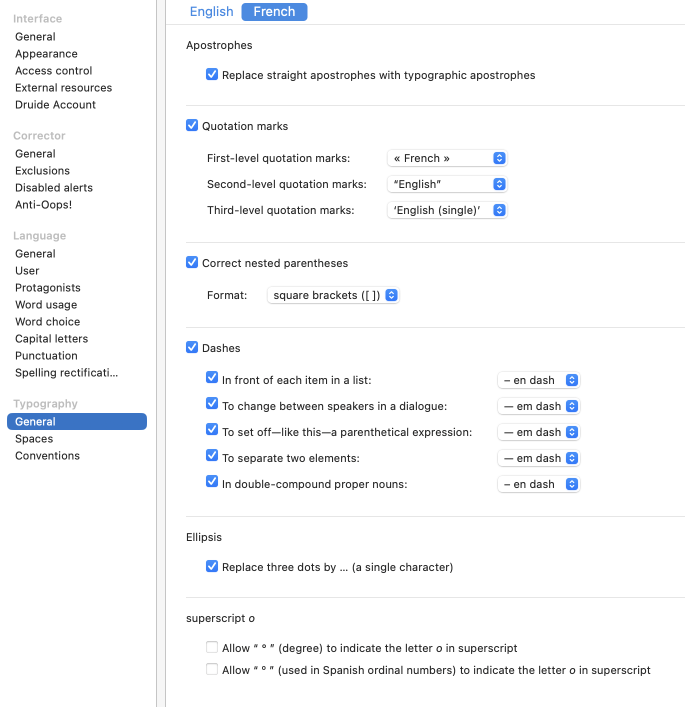Screen dimensions: 685x707
Task: Disable Correct nested parentheses option
Action: pyautogui.click(x=192, y=263)
